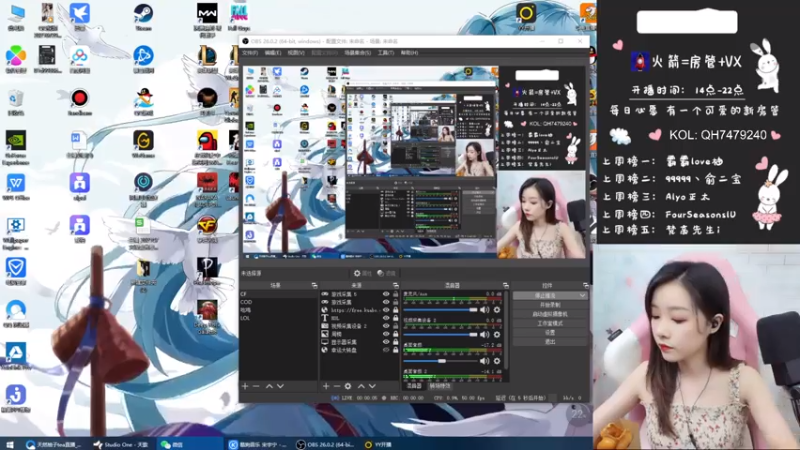This screenshot has height=450, width=800.
Task: Open the Windows Start button
Action: point(9,444)
